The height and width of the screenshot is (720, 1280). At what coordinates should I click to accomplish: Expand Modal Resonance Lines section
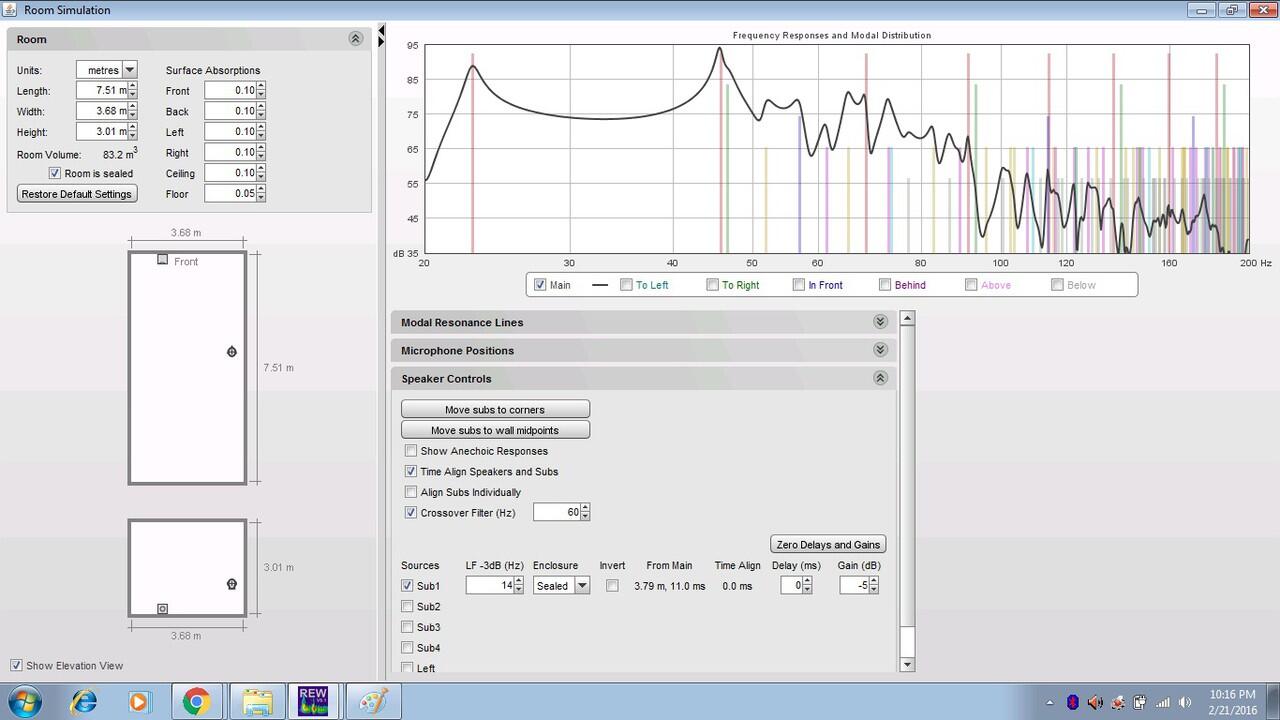[x=880, y=322]
